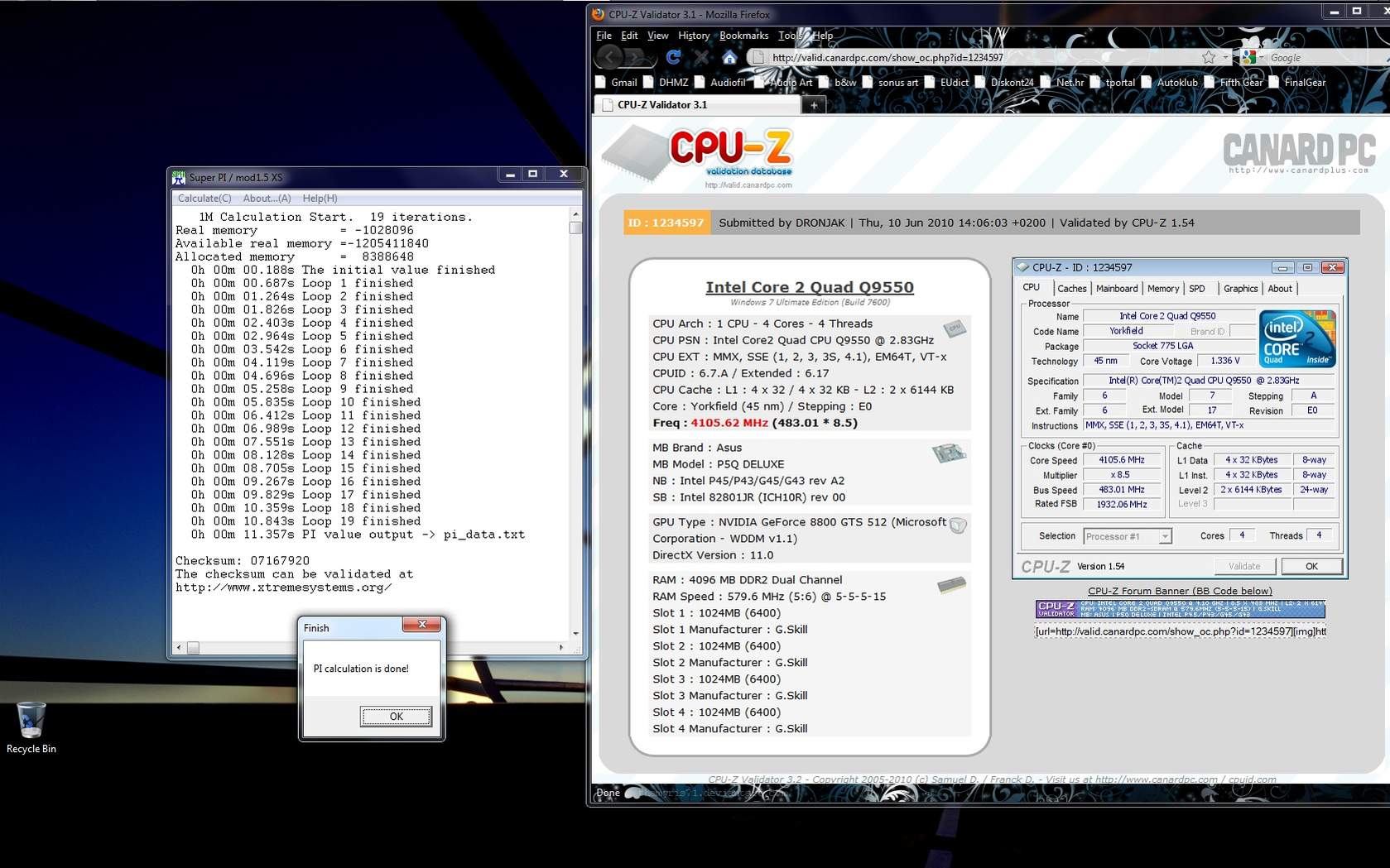Image resolution: width=1390 pixels, height=868 pixels.
Task: Click the stop loading X icon
Action: pos(701,57)
